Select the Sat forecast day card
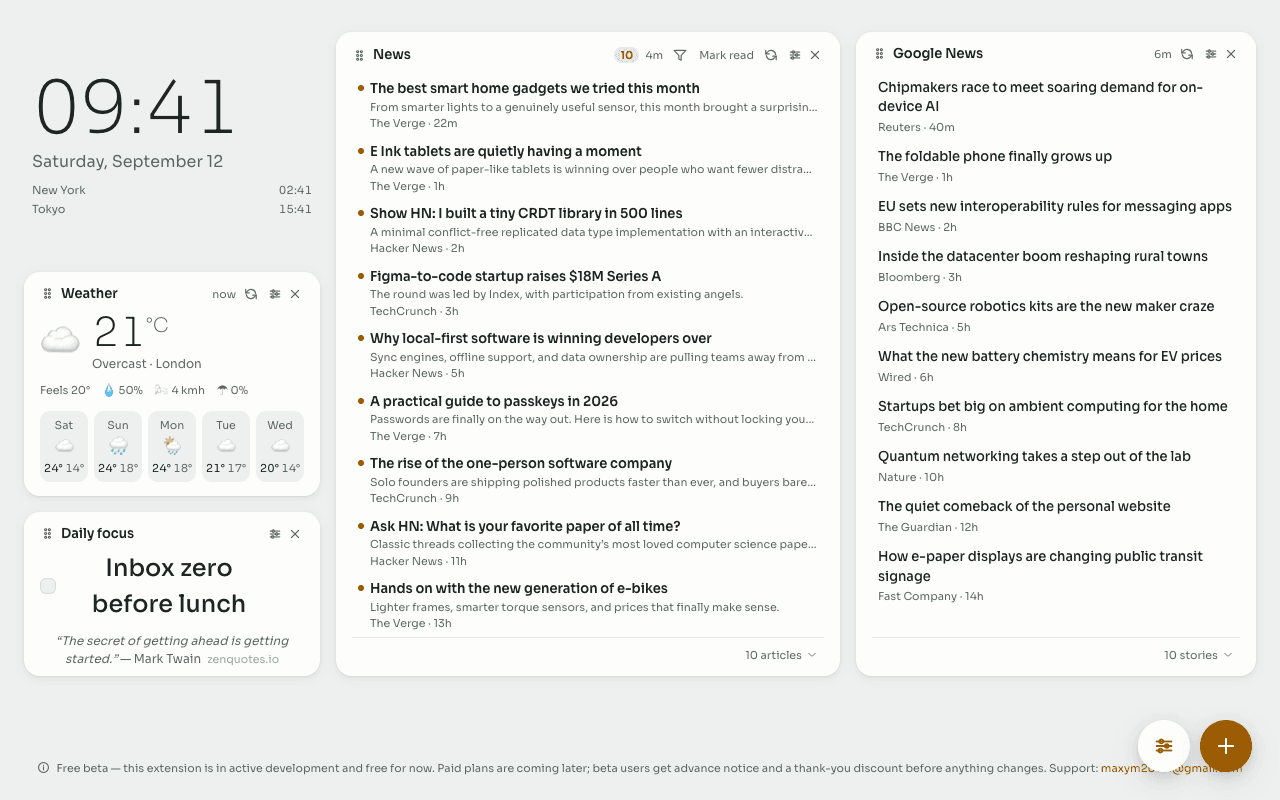Viewport: 1280px width, 800px height. (64, 446)
